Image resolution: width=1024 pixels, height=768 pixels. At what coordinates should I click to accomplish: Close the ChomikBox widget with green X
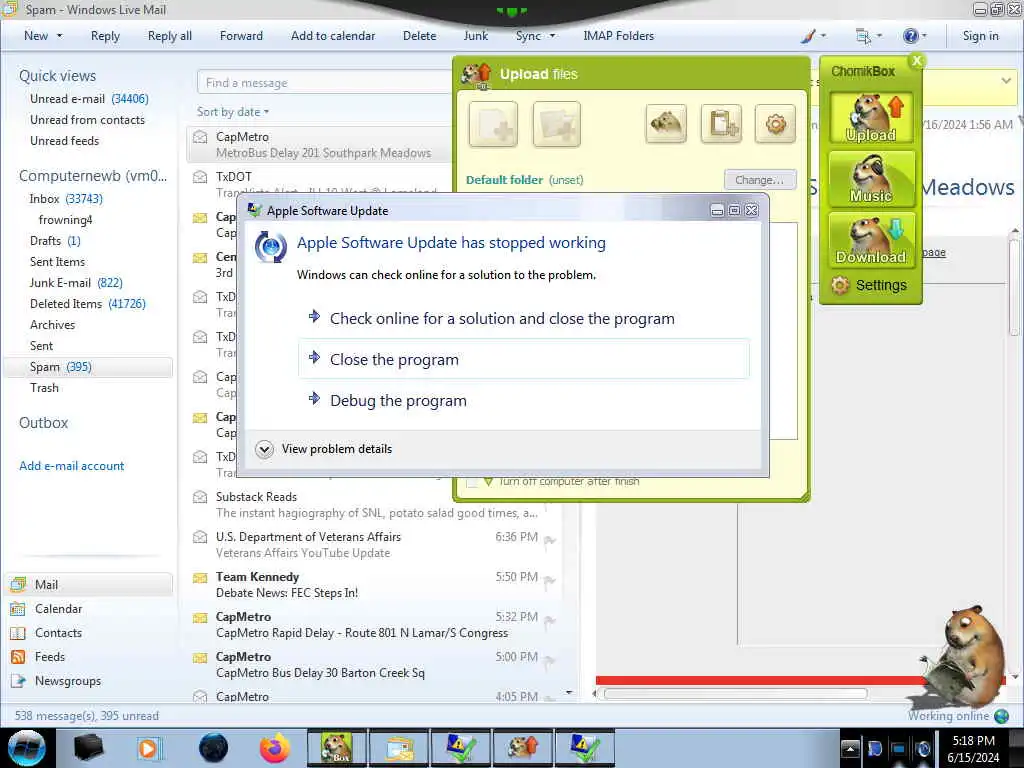click(917, 60)
